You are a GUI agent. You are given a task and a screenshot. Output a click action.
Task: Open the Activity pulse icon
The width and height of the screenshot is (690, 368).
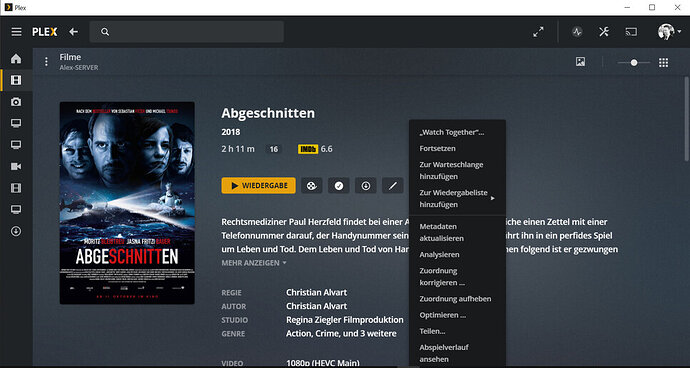click(577, 32)
